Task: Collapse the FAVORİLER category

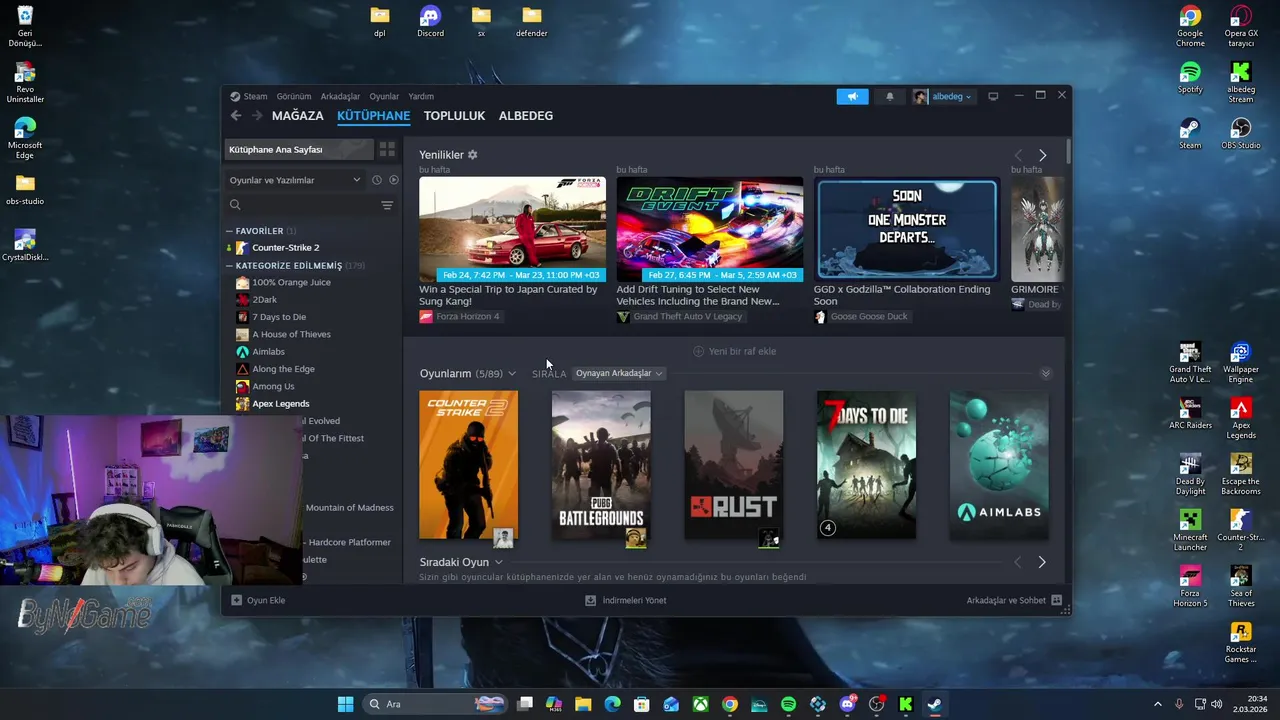Action: (229, 231)
